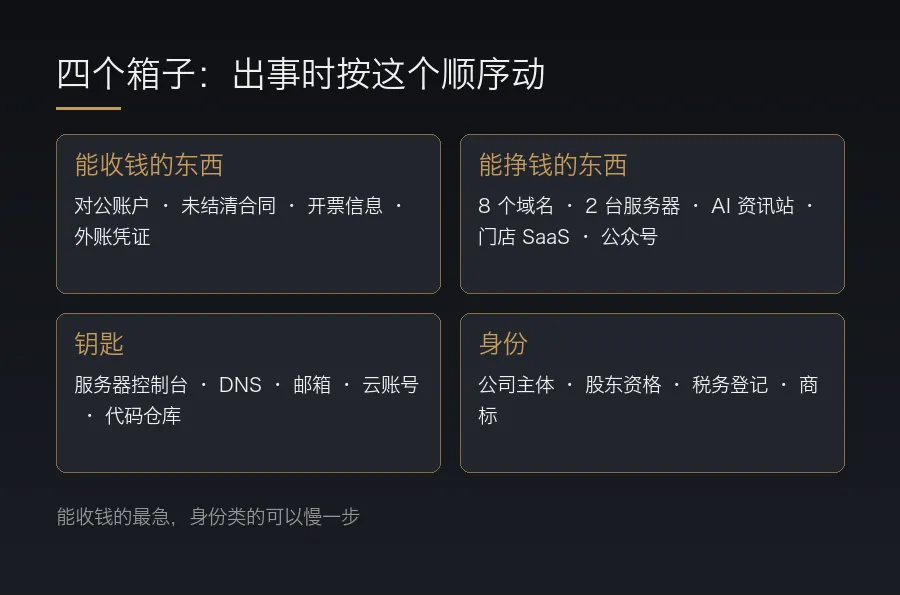Click 开票信息 item text
The width and height of the screenshot is (900, 595).
tap(345, 205)
